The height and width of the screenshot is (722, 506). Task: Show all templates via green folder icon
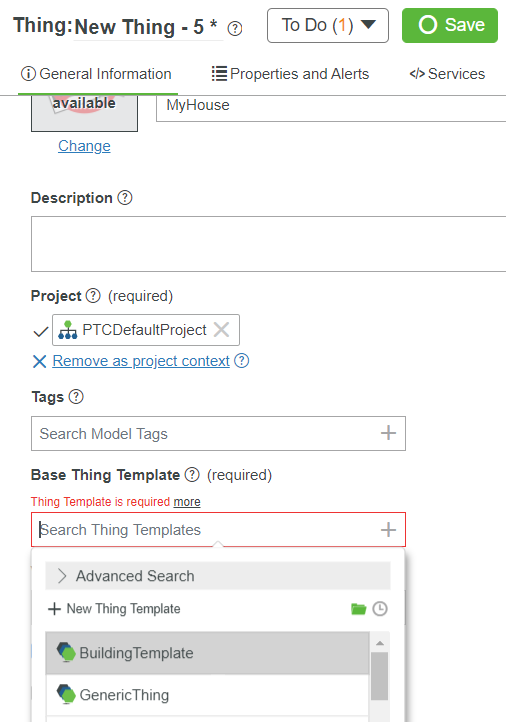click(x=358, y=609)
